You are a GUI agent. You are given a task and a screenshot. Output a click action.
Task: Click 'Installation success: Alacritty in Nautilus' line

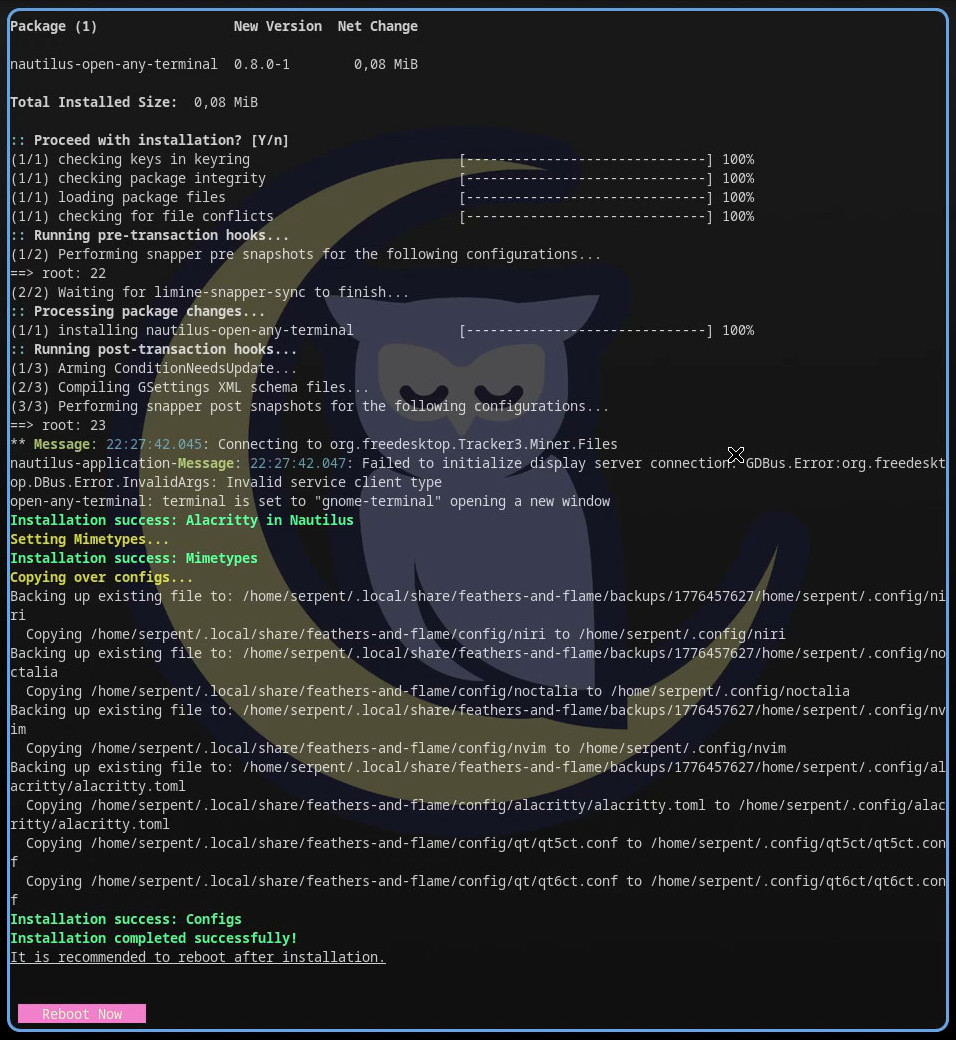click(182, 520)
